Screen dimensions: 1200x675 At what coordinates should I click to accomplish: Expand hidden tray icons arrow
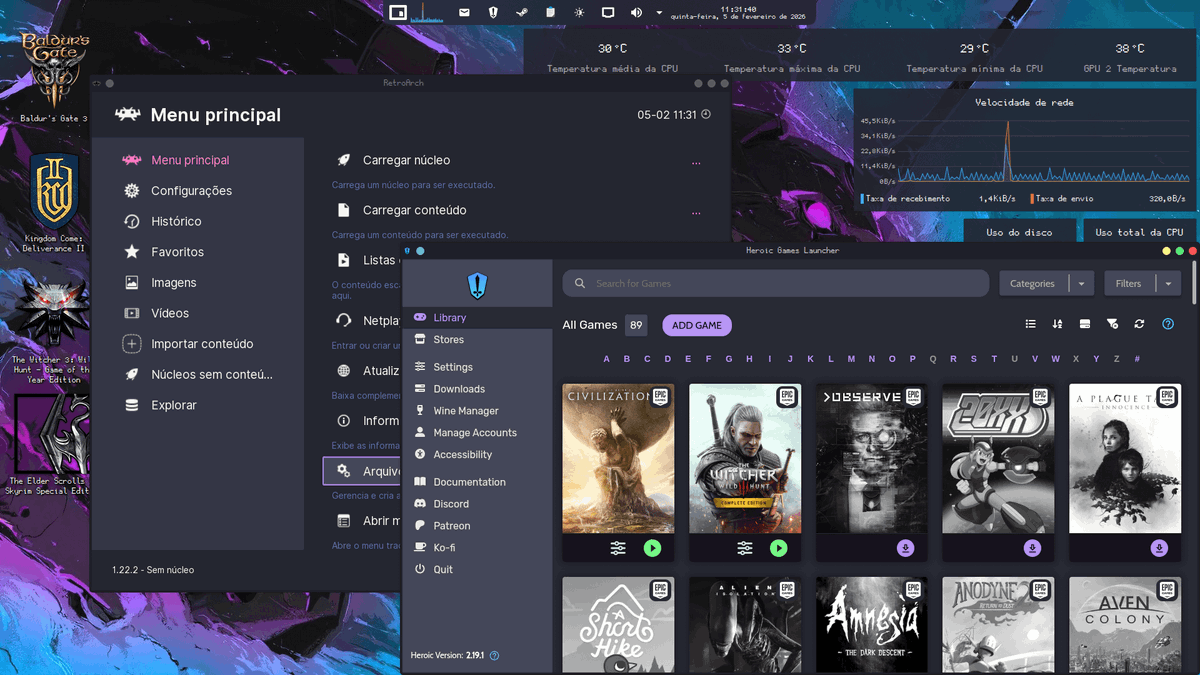(659, 13)
